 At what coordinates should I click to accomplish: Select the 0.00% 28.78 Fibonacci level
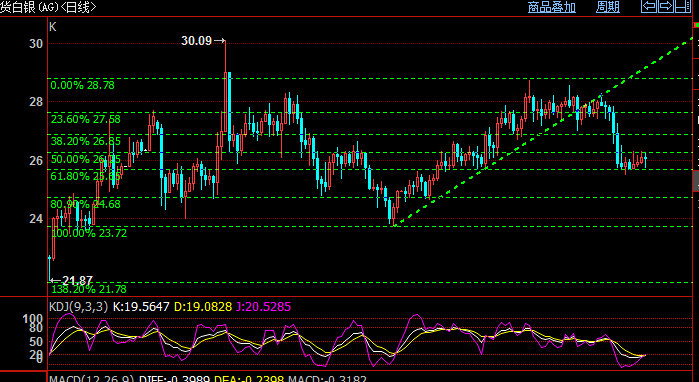click(x=82, y=85)
